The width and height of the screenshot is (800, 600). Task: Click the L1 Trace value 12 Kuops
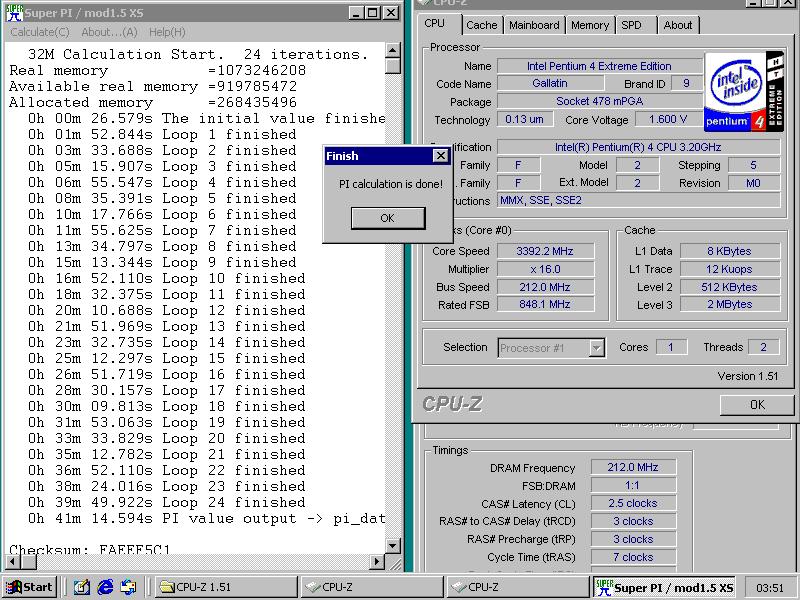tap(730, 269)
